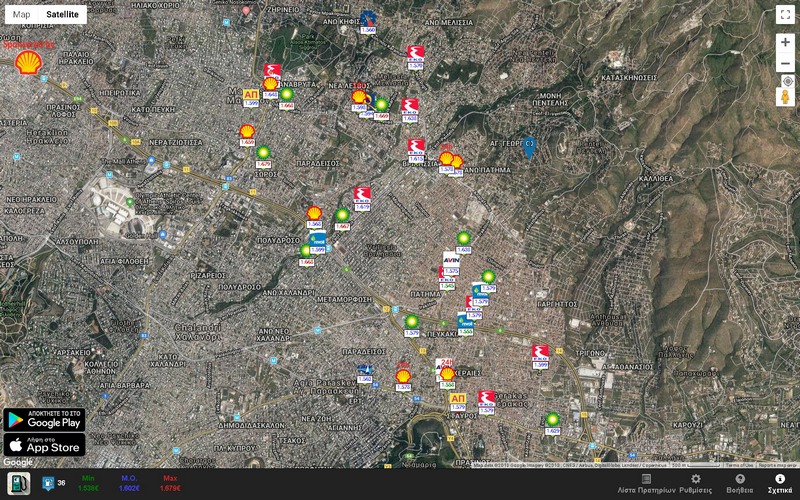This screenshot has width=800, height=500.
Task: Click the Max price label
Action: pyautogui.click(x=170, y=478)
